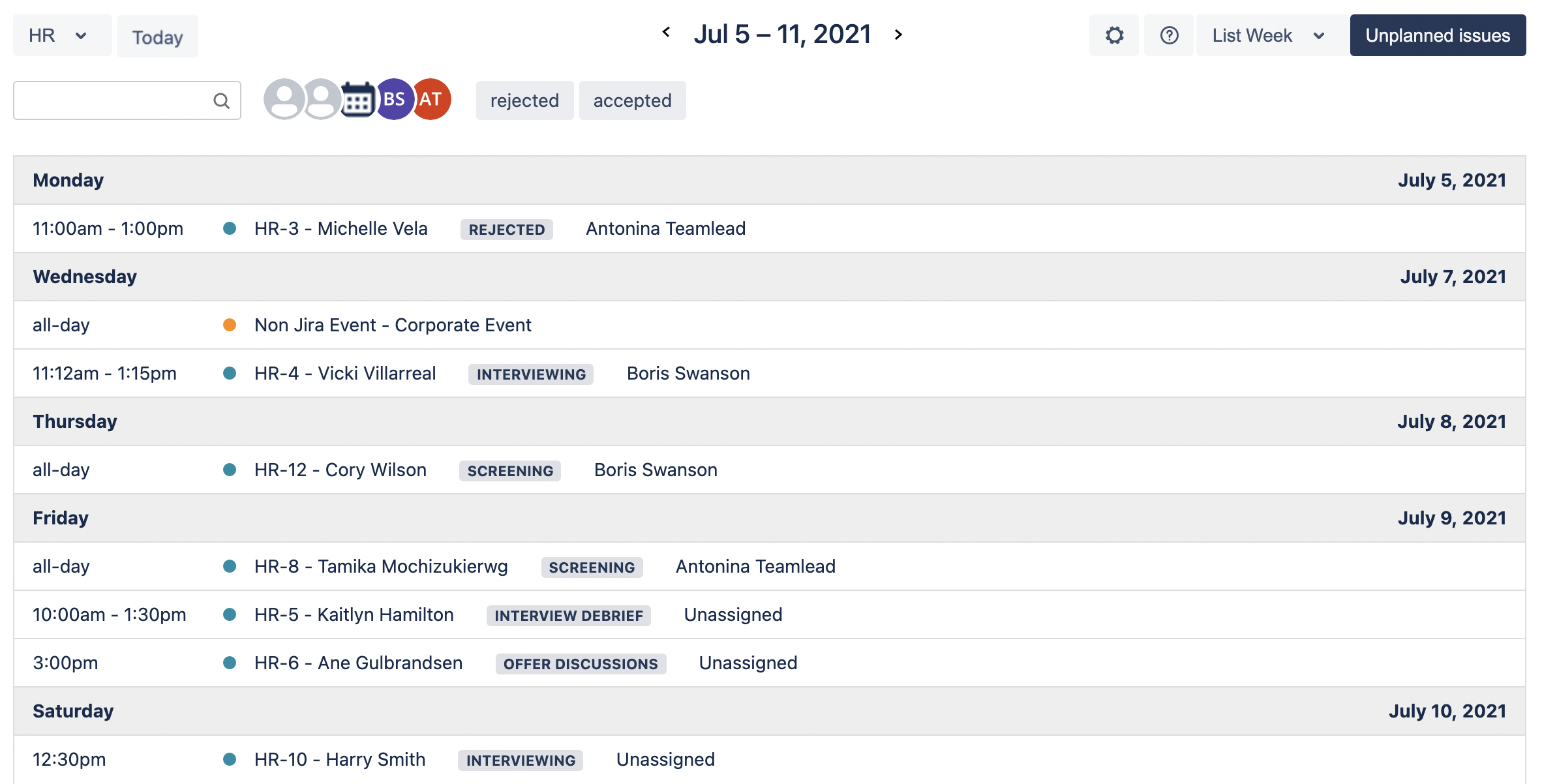Select the calendar events avatar icon
Screen dimensions: 1542x784
[x=357, y=100]
